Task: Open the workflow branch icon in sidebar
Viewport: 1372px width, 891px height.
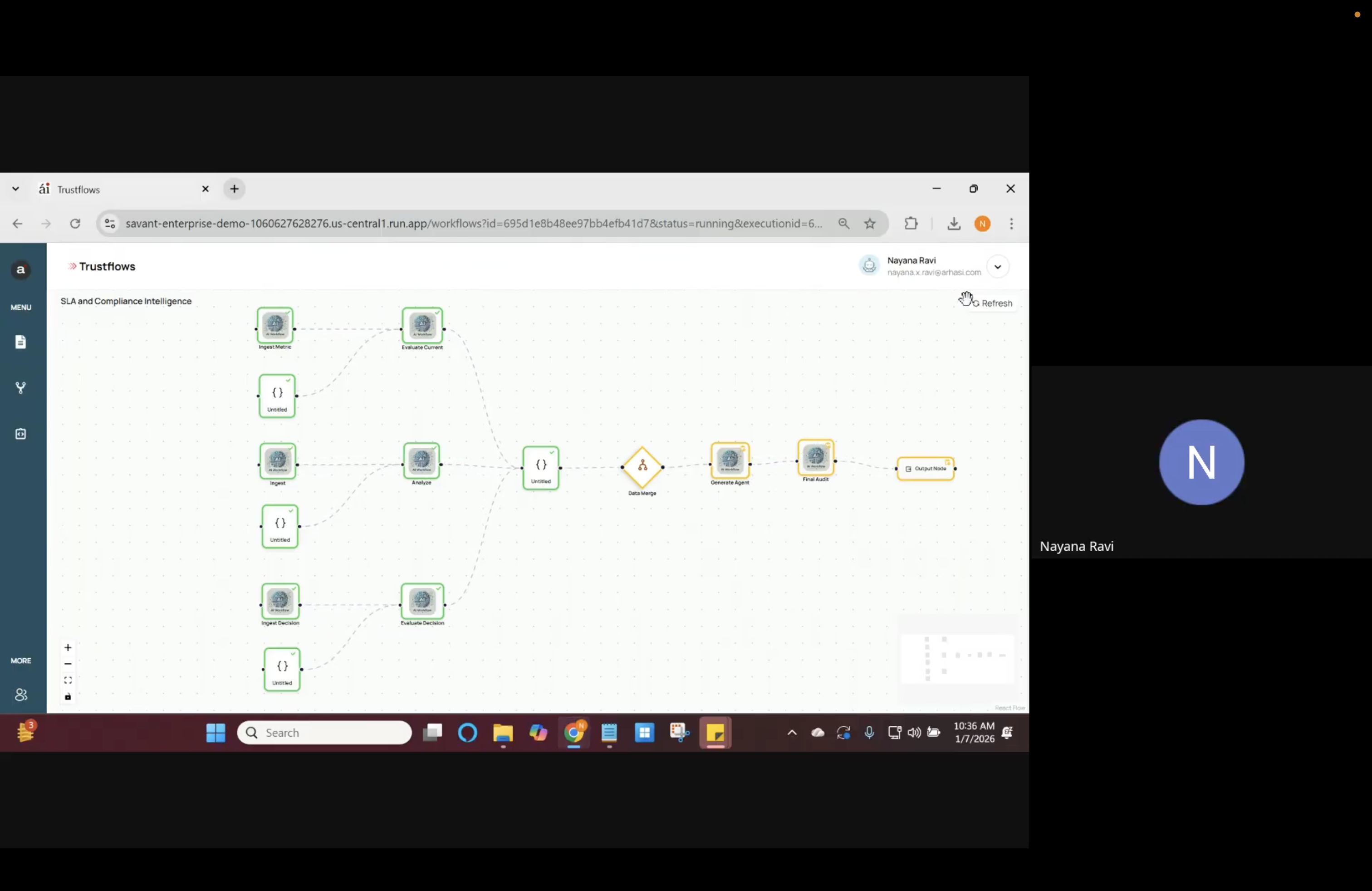Action: 21,388
